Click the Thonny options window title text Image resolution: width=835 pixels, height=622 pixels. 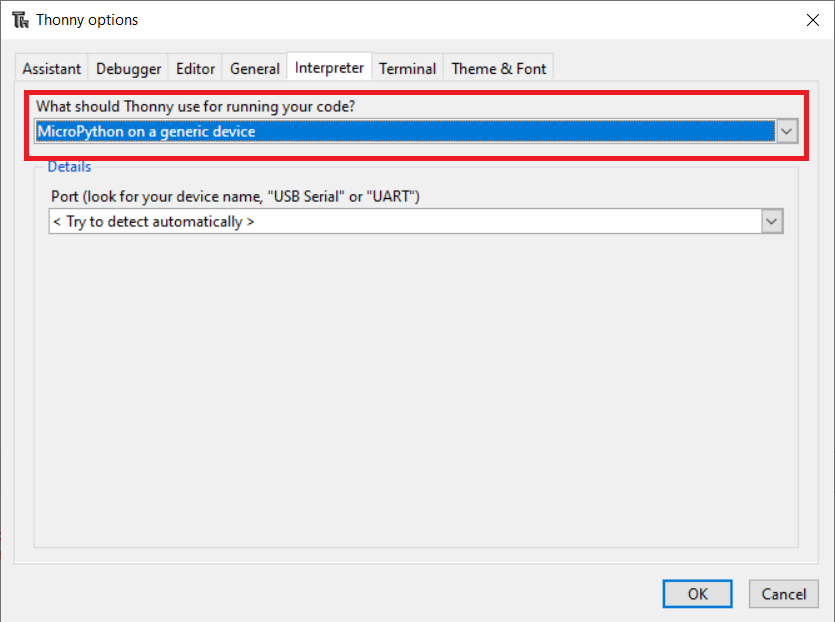point(87,20)
